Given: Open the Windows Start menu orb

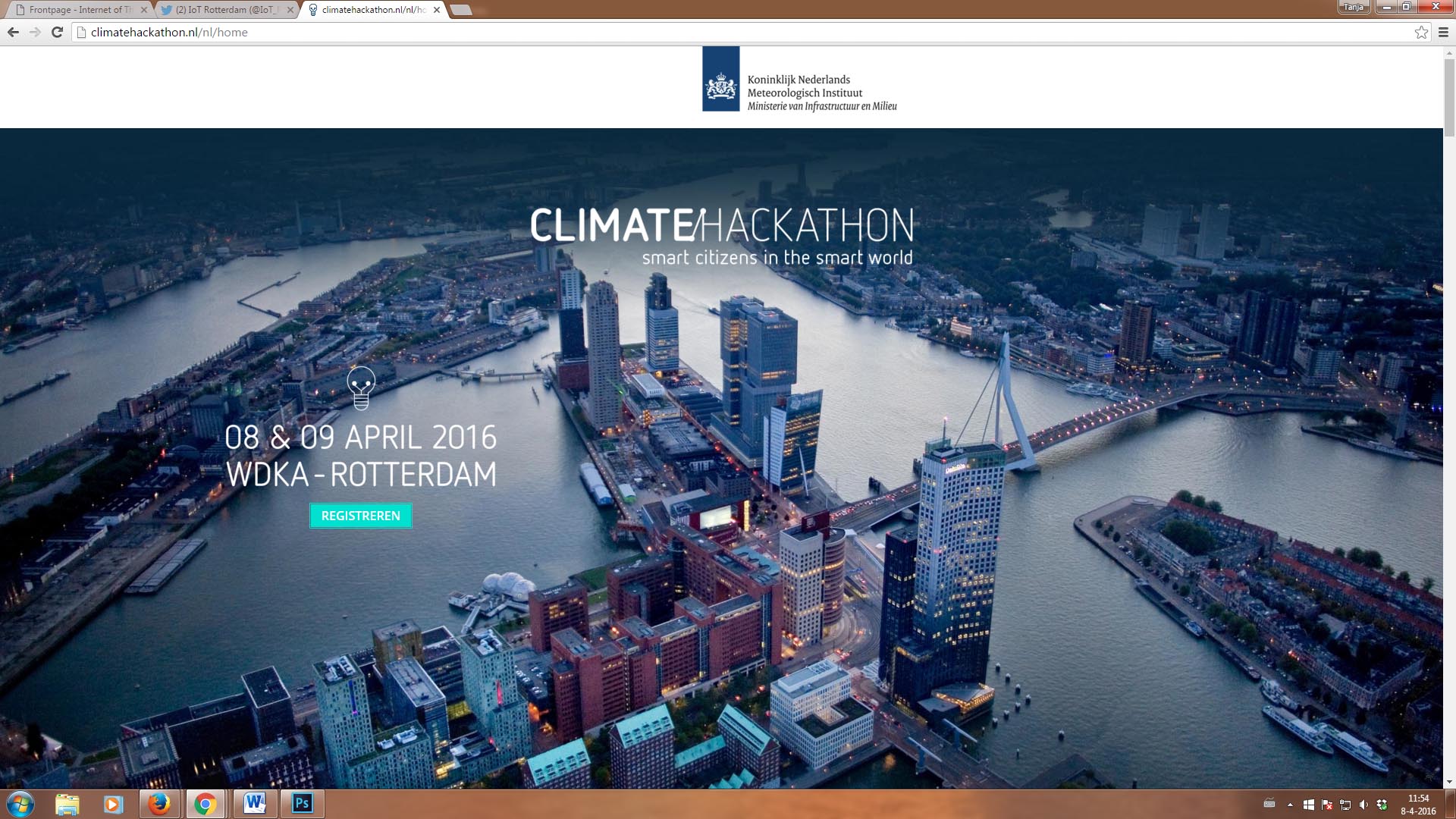Looking at the screenshot, I should [20, 803].
